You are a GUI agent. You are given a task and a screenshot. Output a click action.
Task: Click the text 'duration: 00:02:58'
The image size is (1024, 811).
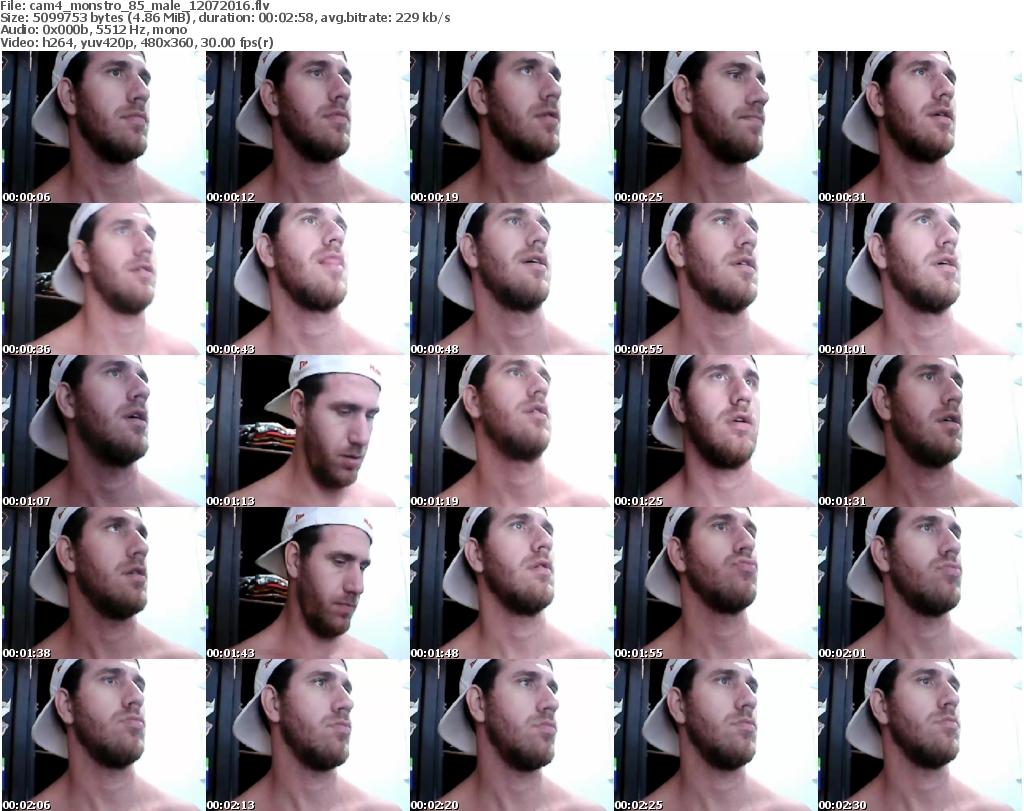click(257, 18)
